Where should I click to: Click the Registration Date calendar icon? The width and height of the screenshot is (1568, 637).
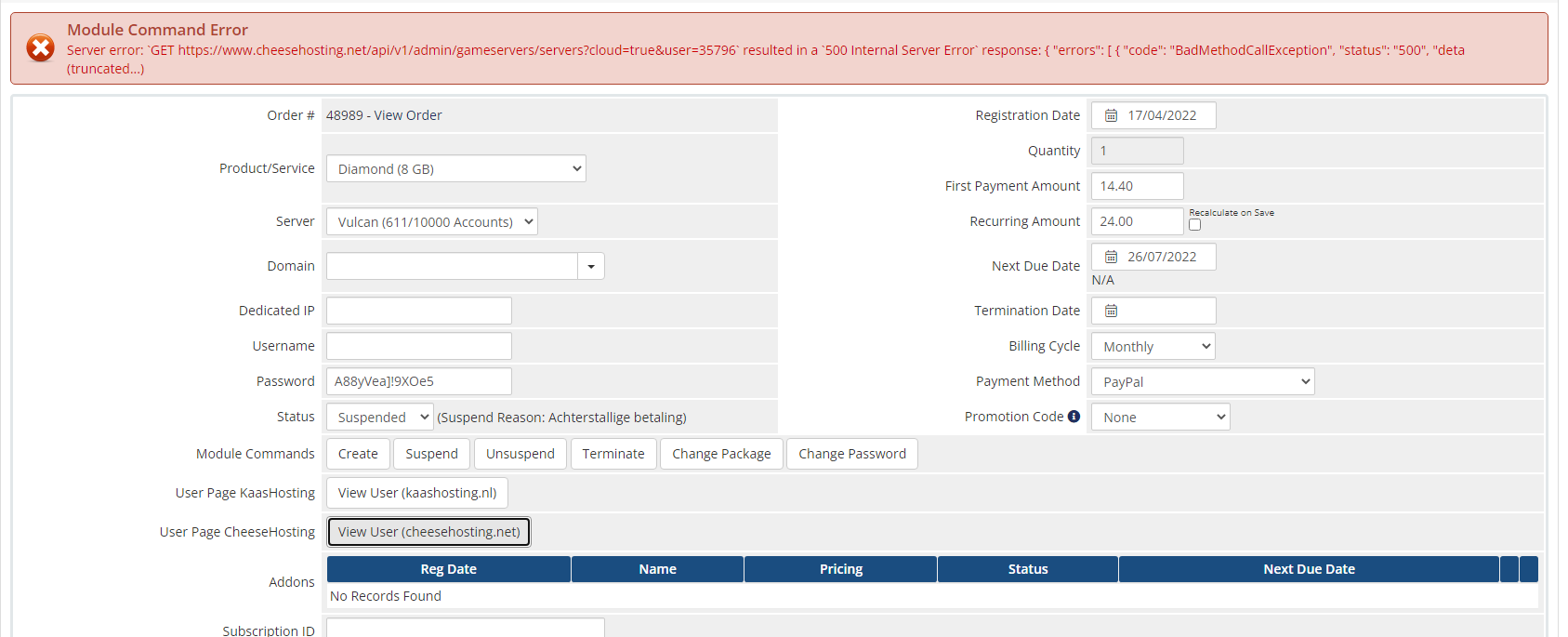[x=1111, y=115]
